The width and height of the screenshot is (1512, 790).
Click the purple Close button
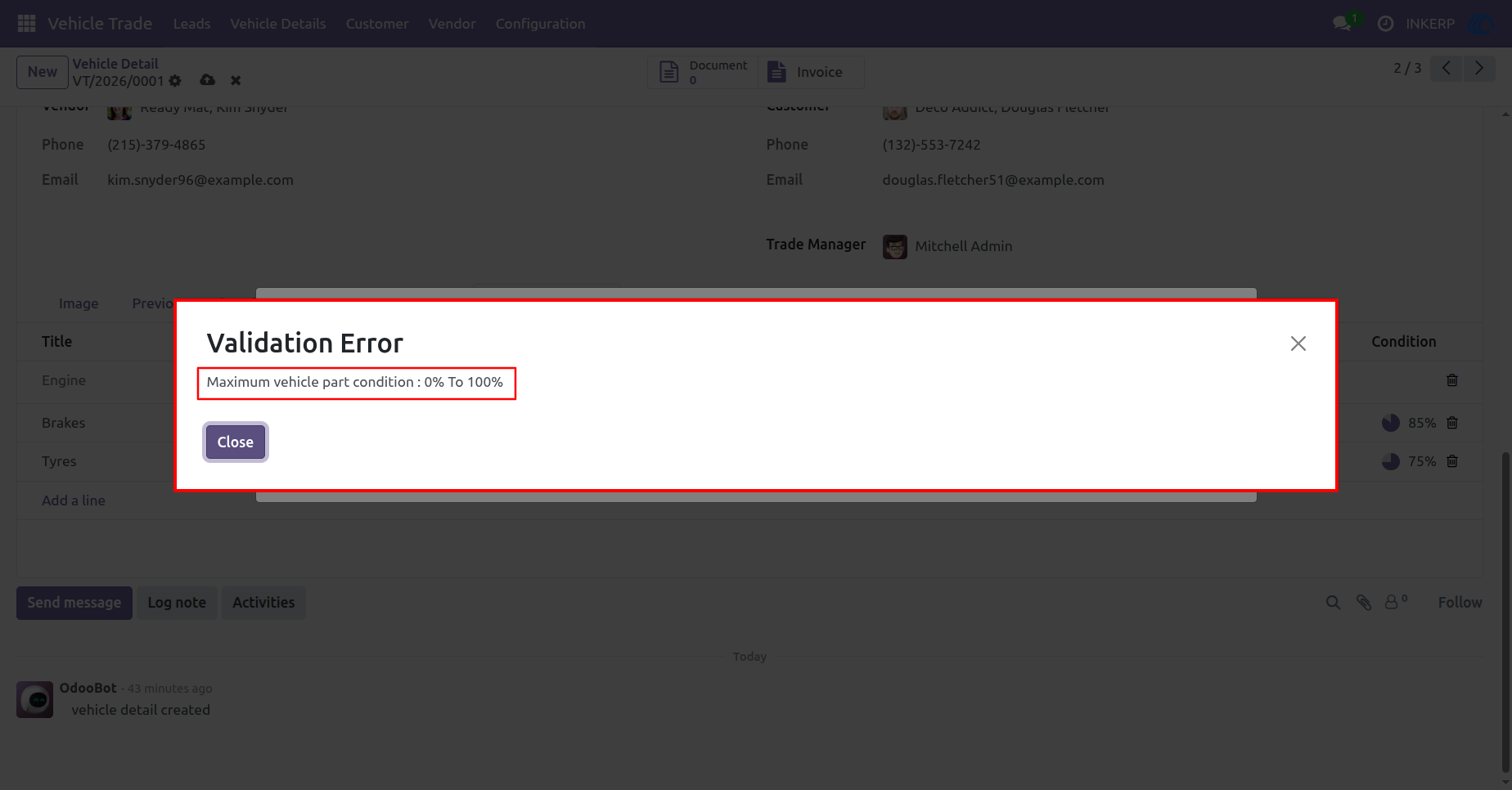(x=236, y=442)
